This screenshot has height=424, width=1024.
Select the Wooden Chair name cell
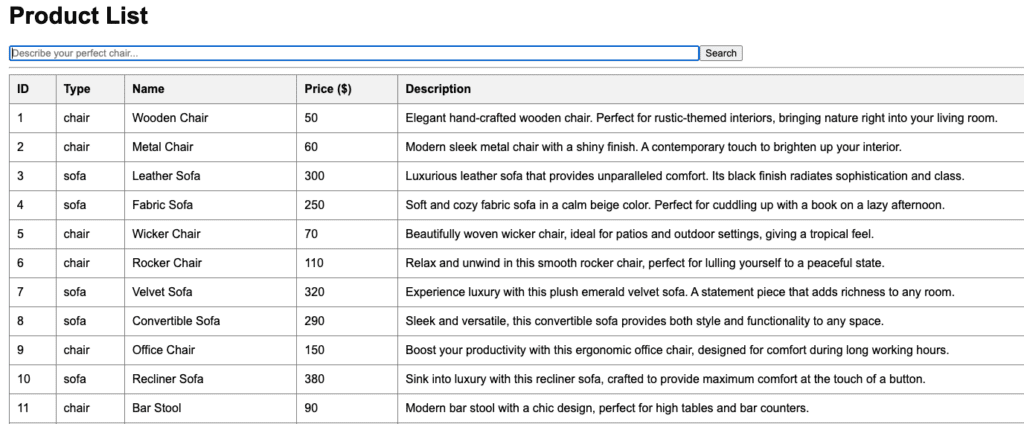click(x=170, y=118)
